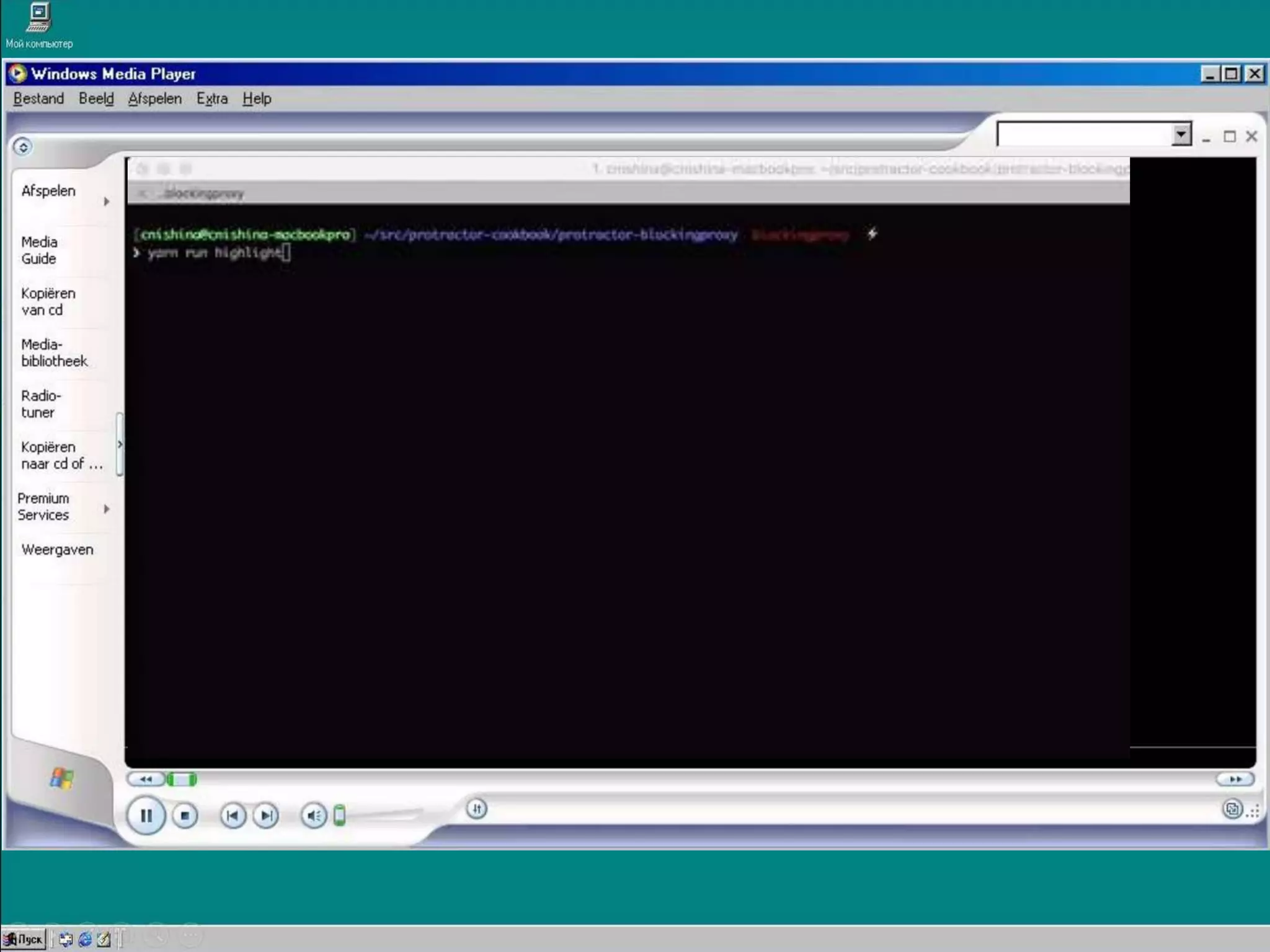This screenshot has width=1270, height=952.
Task: Open the Extra menu
Action: [x=212, y=99]
